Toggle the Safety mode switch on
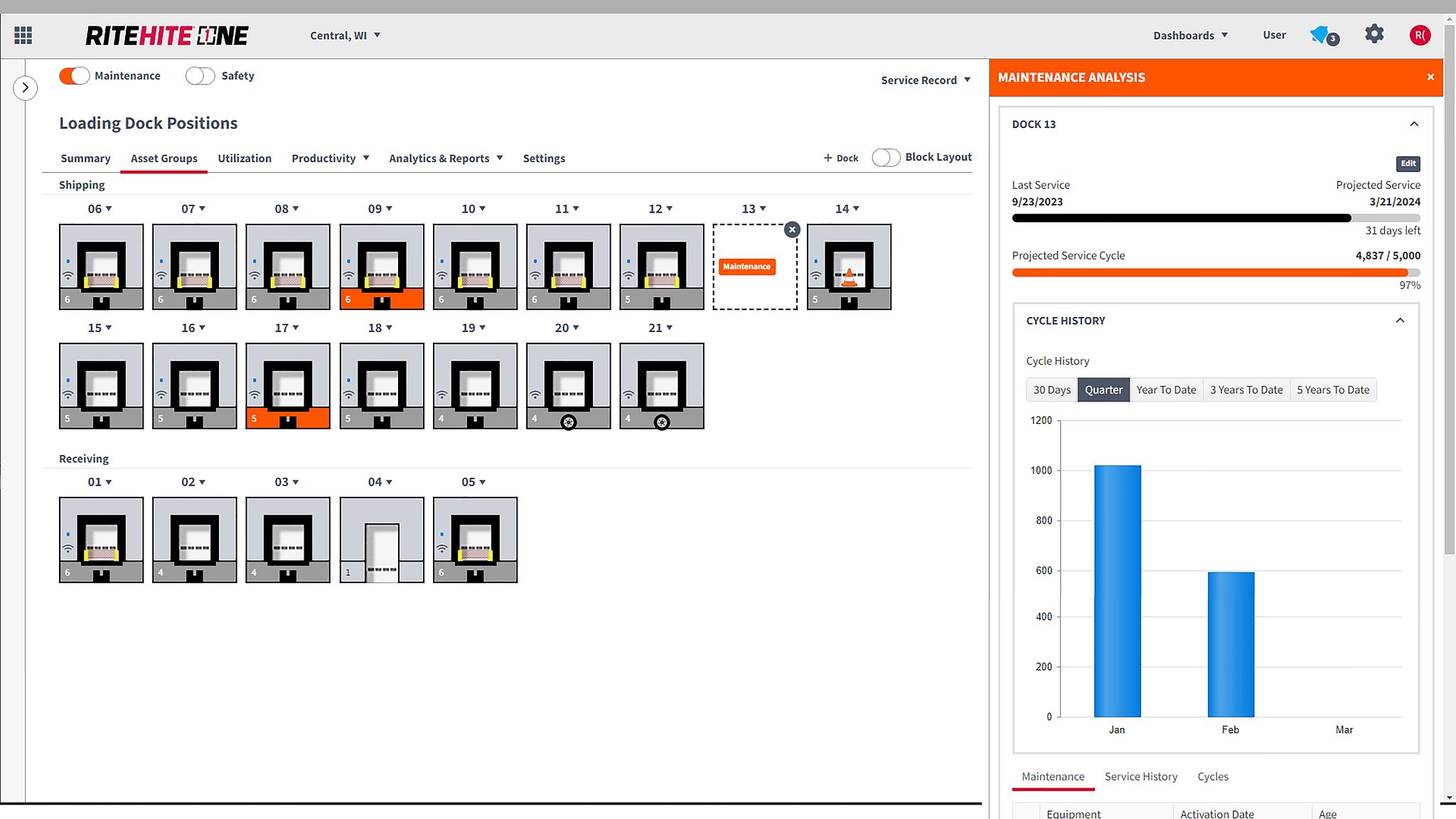 198,75
